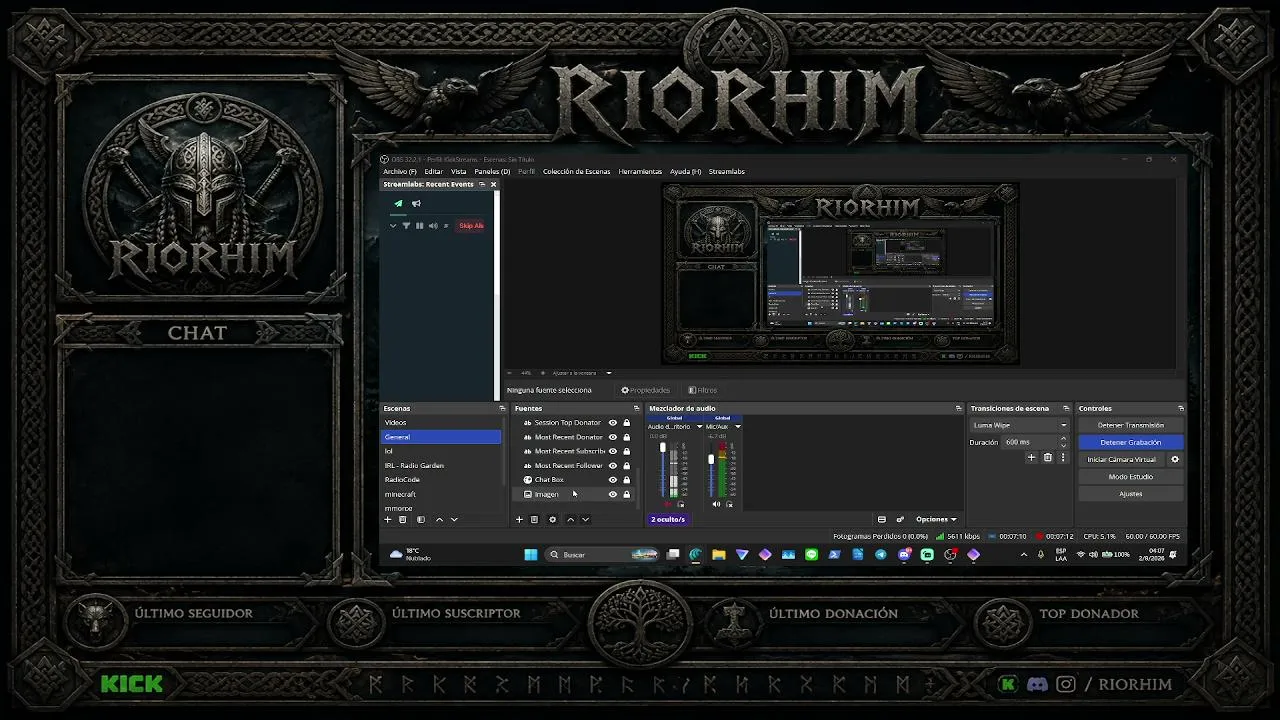
Task: Unmute the desktop audio channel in mixer
Action: 668,504
